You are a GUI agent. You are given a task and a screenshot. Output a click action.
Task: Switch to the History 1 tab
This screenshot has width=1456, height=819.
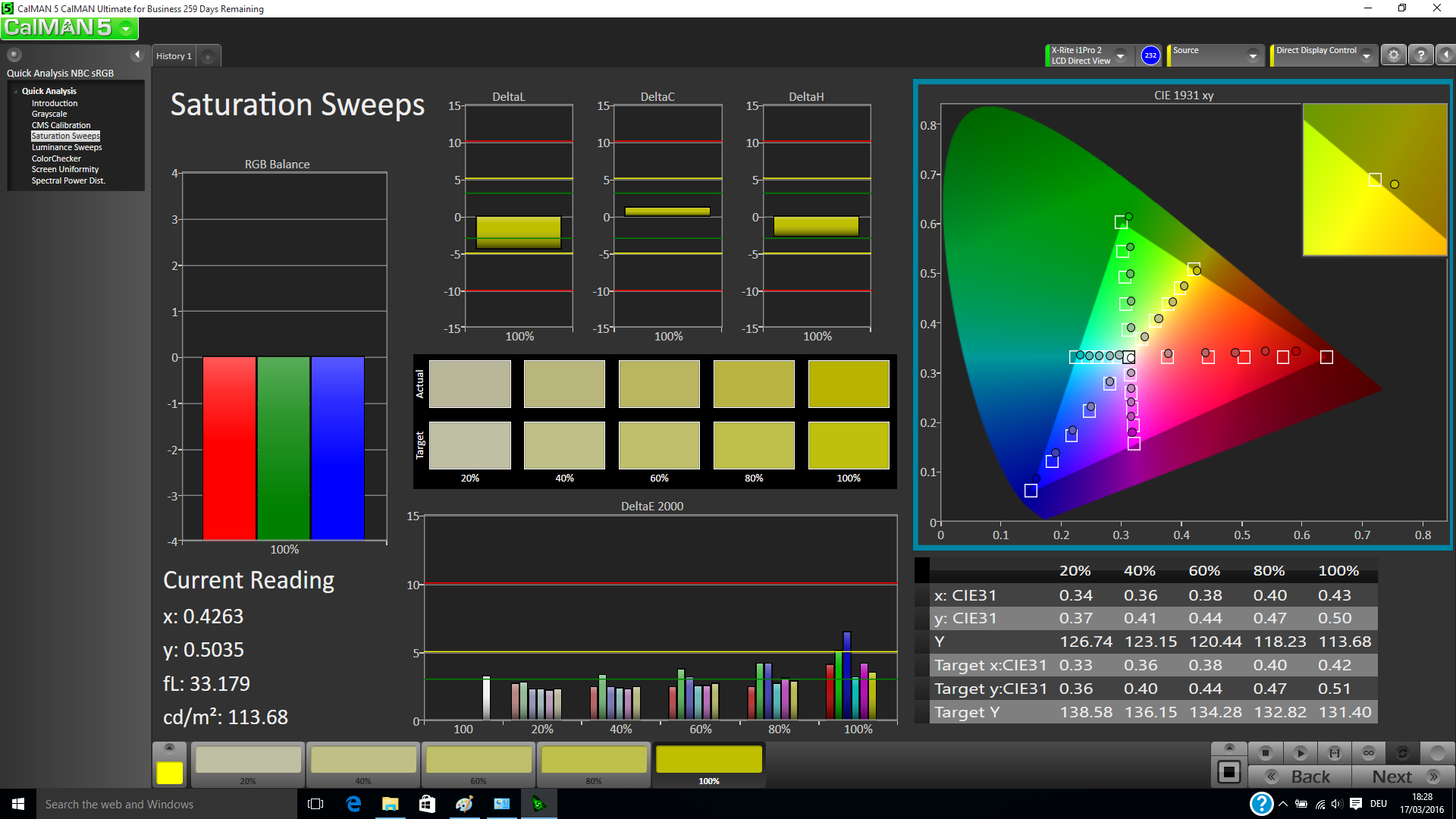pyautogui.click(x=174, y=56)
